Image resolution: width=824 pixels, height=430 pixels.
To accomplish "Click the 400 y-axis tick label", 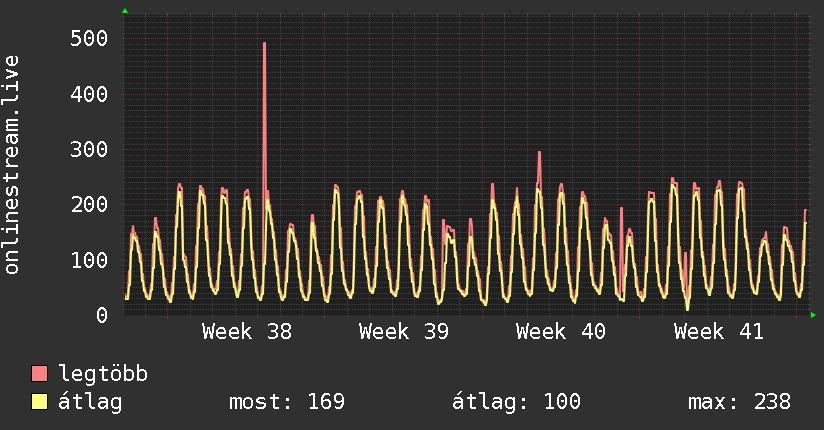I will pos(89,95).
